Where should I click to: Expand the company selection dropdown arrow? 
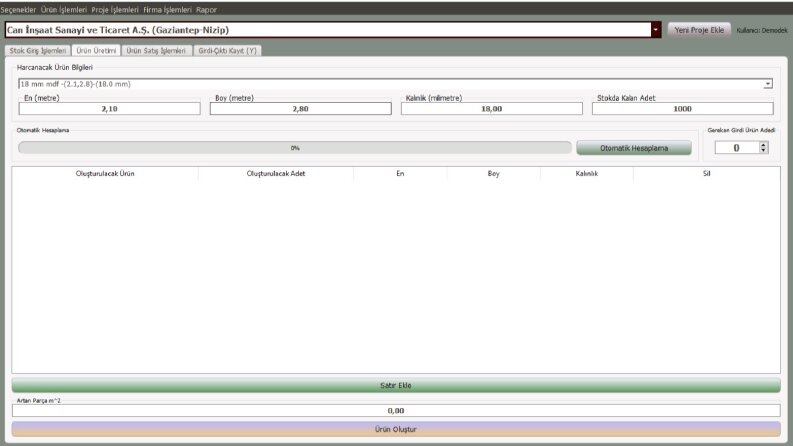point(656,30)
